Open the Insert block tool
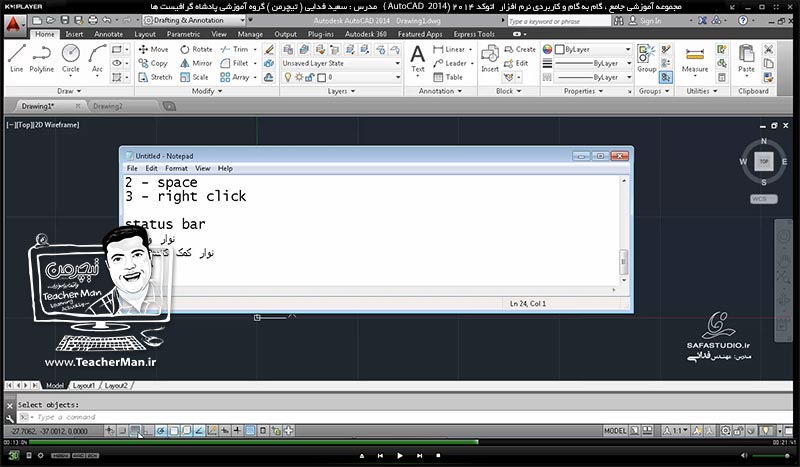Image resolution: width=800 pixels, height=467 pixels. coord(490,59)
